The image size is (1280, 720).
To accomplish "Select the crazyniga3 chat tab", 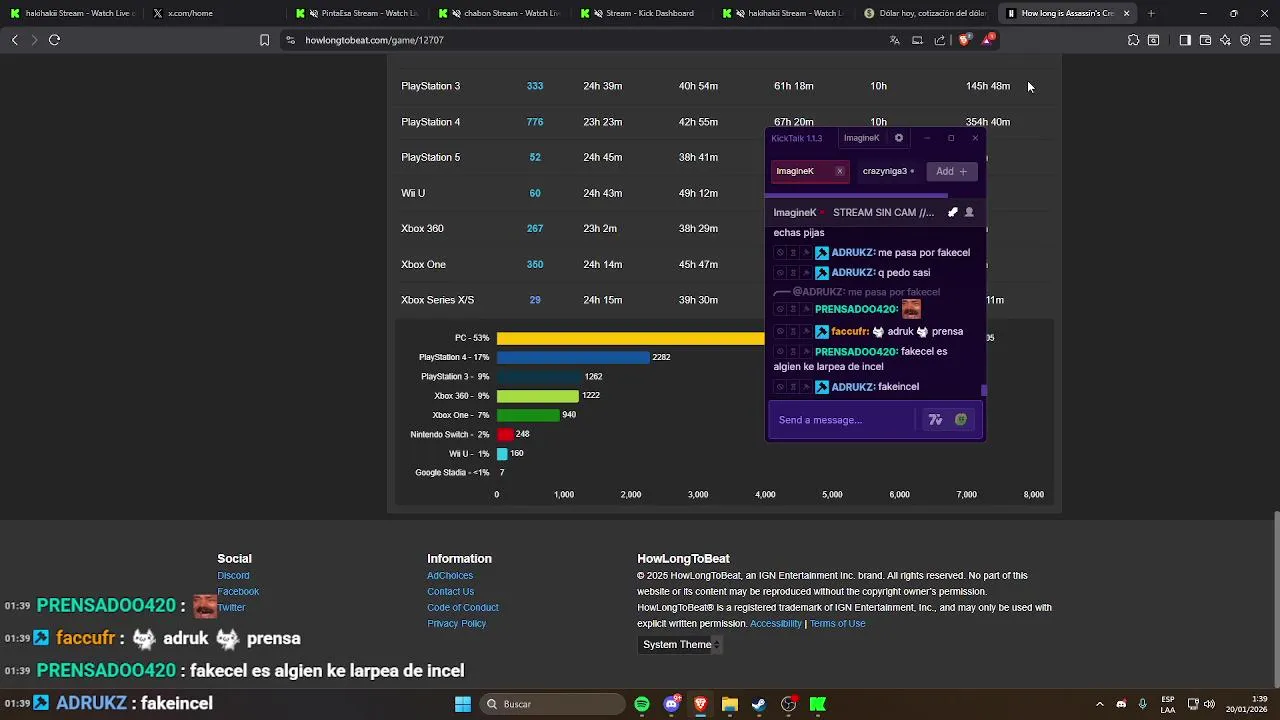I will (888, 171).
